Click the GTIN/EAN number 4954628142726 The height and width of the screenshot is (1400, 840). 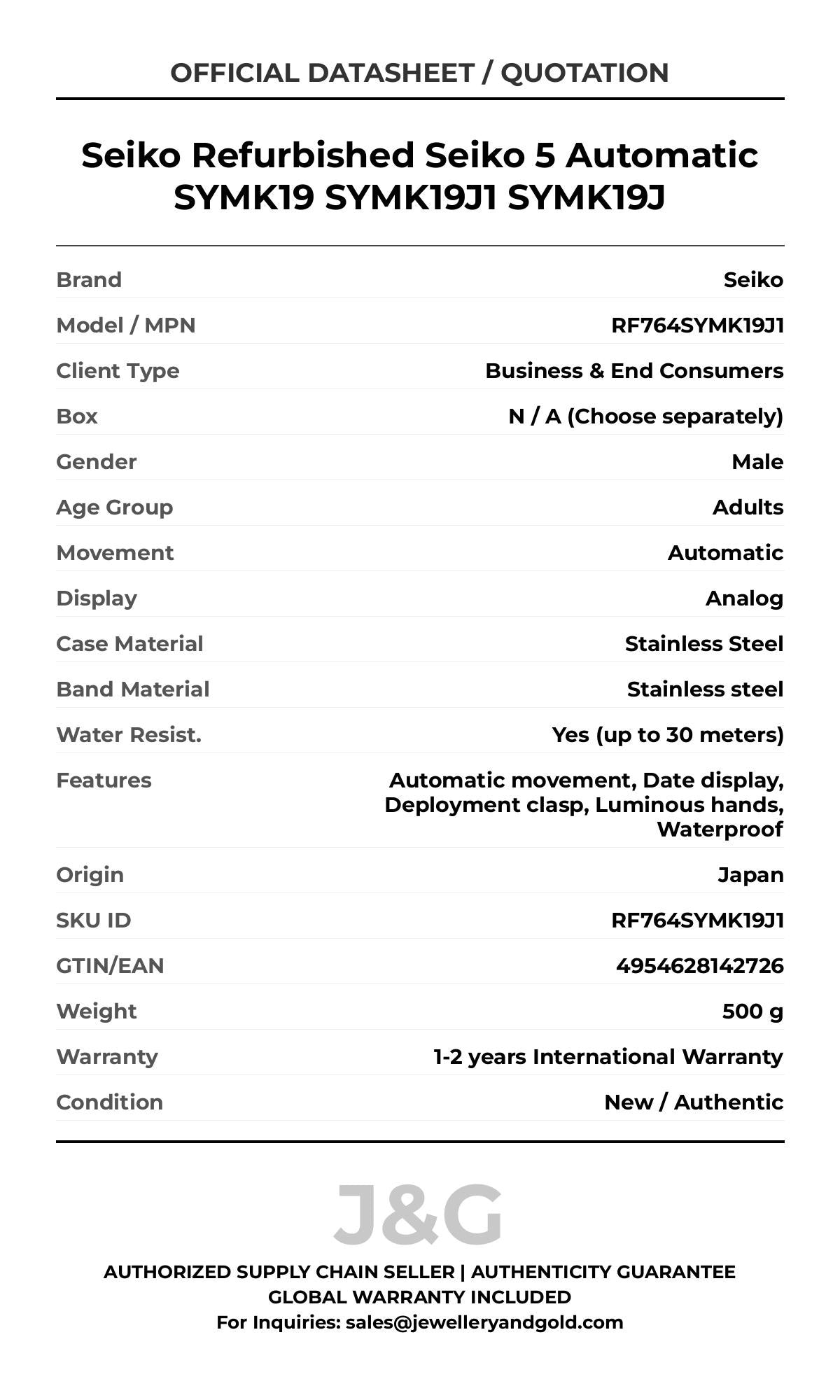tap(699, 966)
